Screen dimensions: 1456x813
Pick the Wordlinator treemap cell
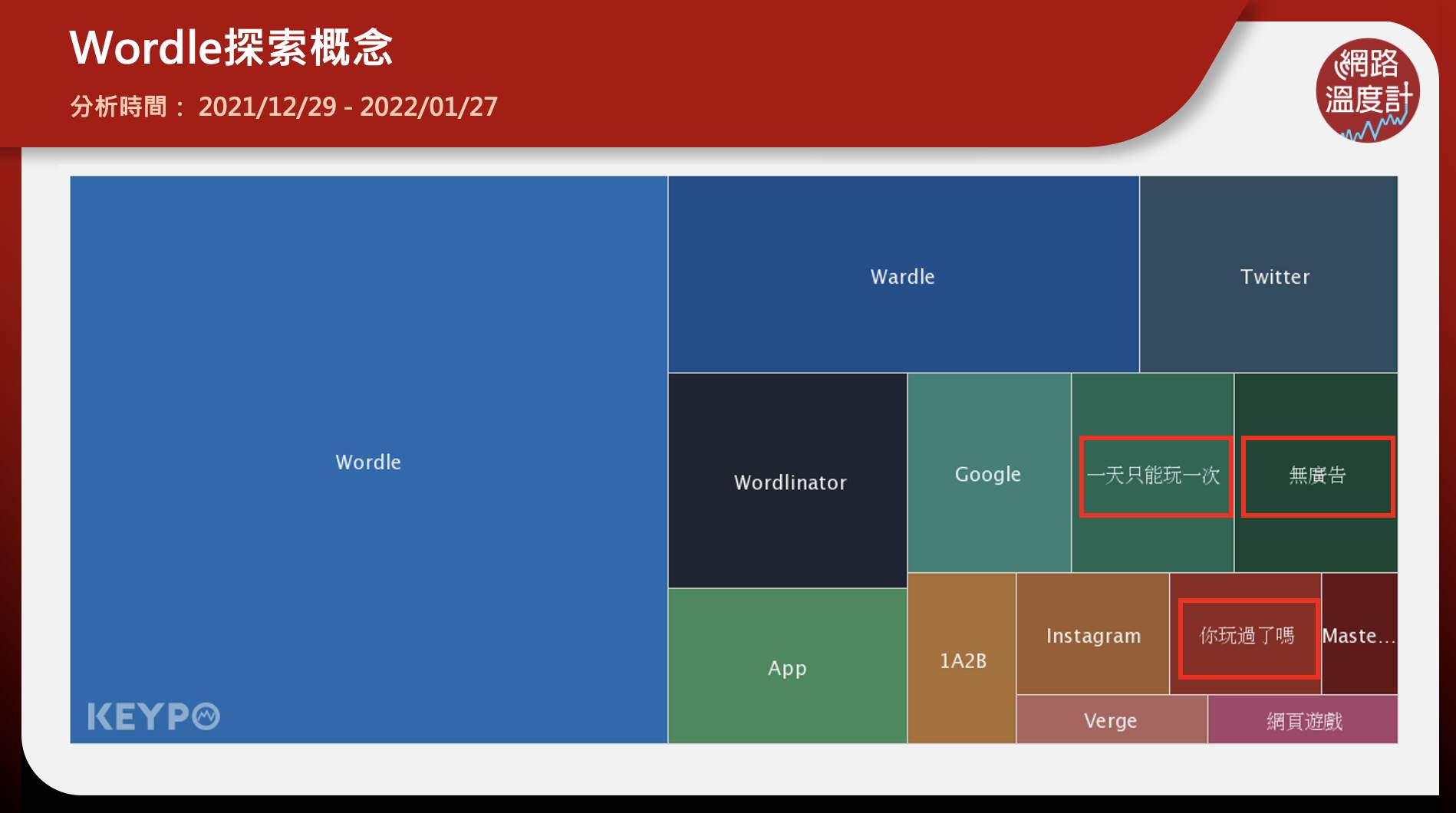788,481
